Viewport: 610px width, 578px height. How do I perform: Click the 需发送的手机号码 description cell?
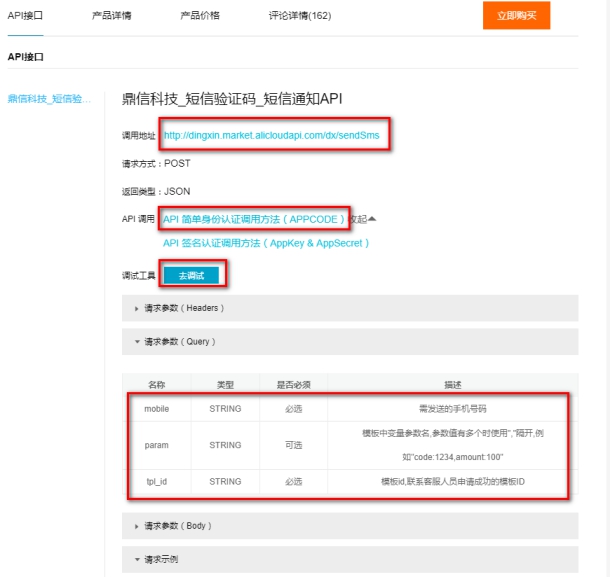click(x=453, y=409)
